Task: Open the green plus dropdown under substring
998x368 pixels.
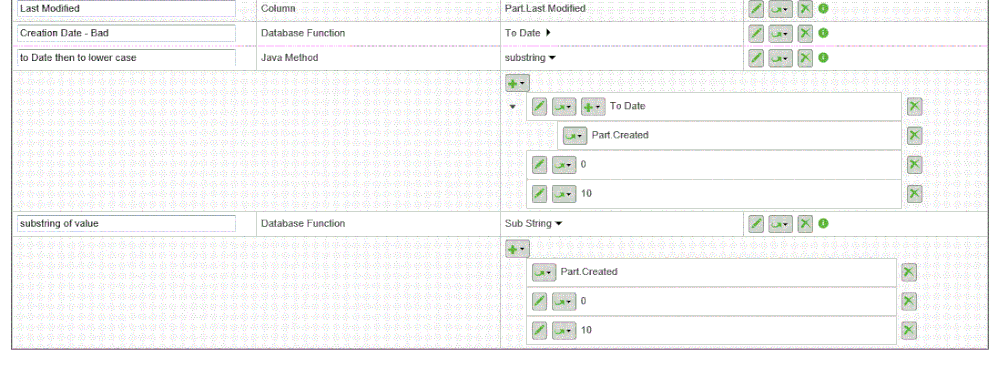Action: tap(517, 83)
